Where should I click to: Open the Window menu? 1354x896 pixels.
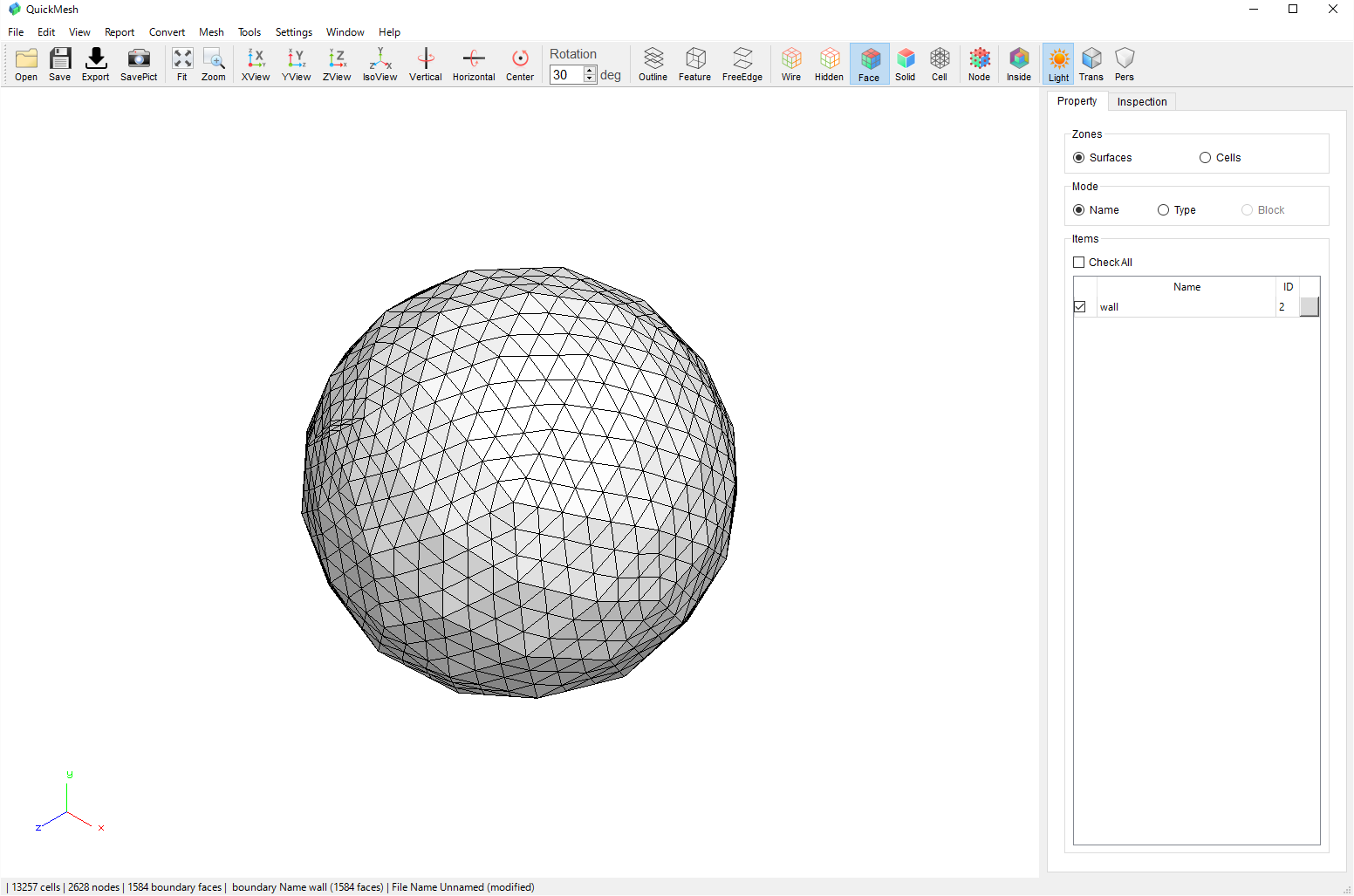click(345, 32)
